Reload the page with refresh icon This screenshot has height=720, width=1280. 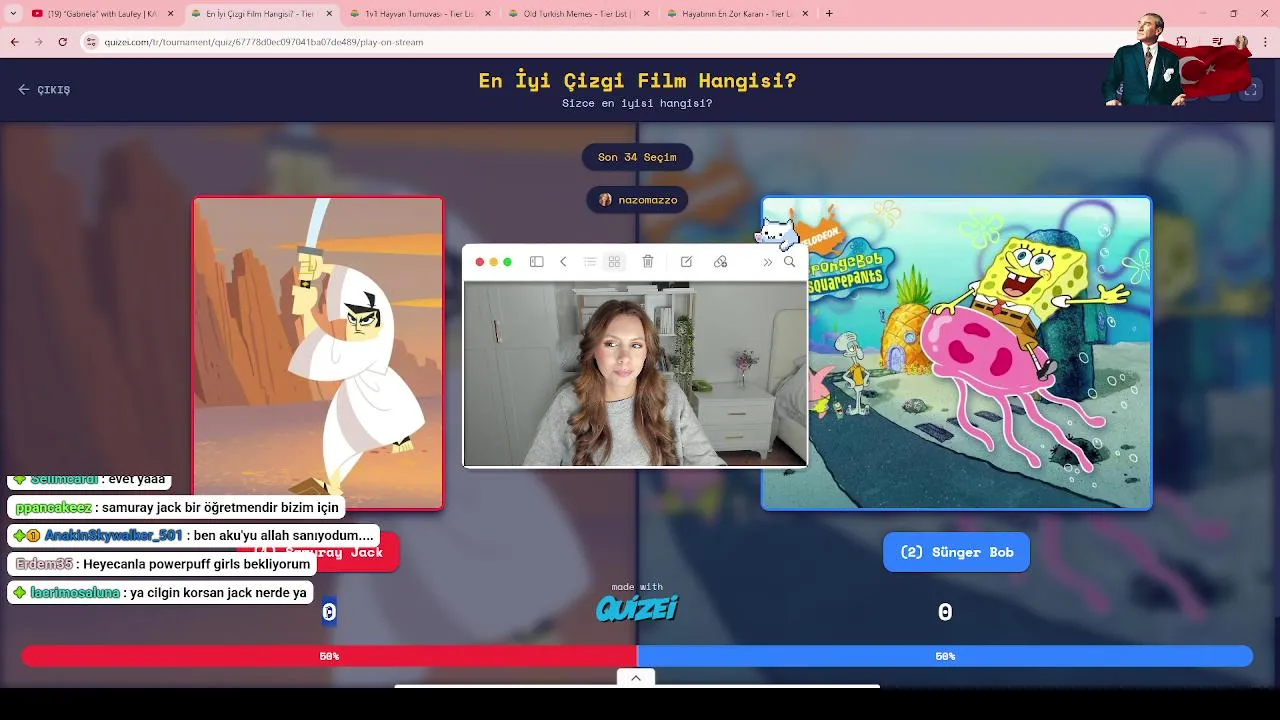pos(62,42)
